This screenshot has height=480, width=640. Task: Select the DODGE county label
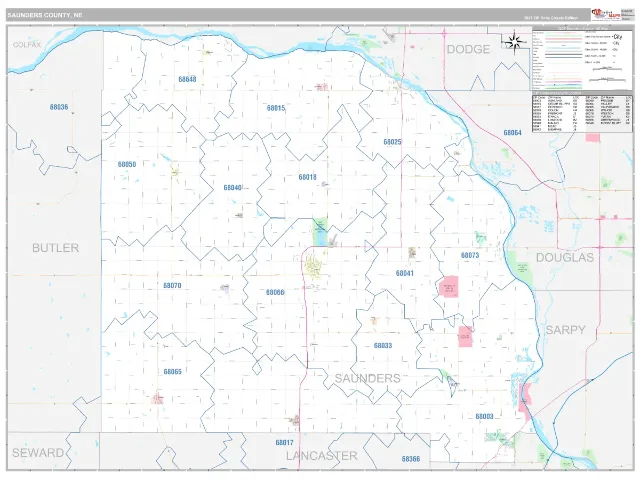(468, 49)
